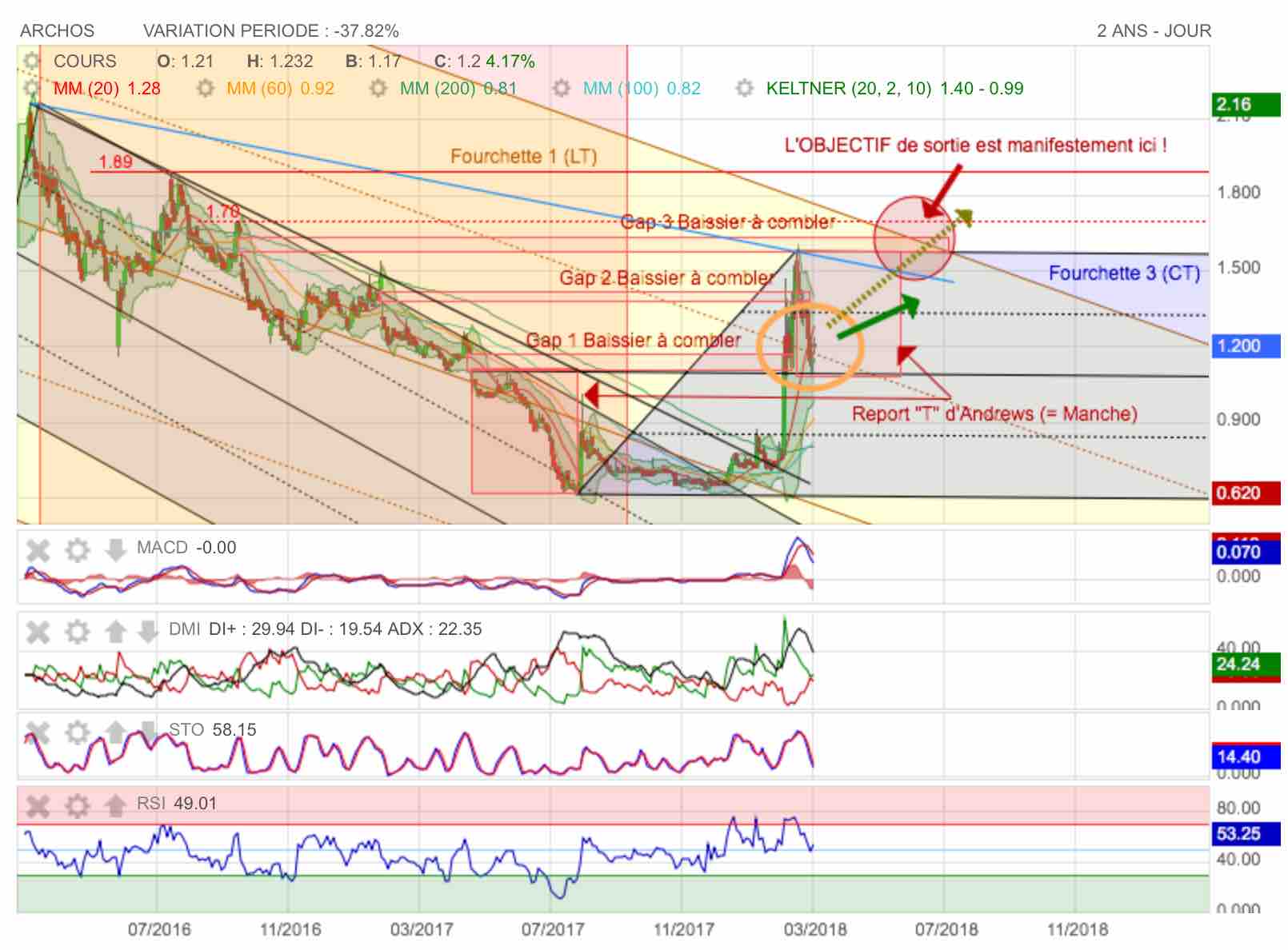Click the H: 1.232 high value
Image resolution: width=1288 pixels, height=950 pixels.
[280, 62]
